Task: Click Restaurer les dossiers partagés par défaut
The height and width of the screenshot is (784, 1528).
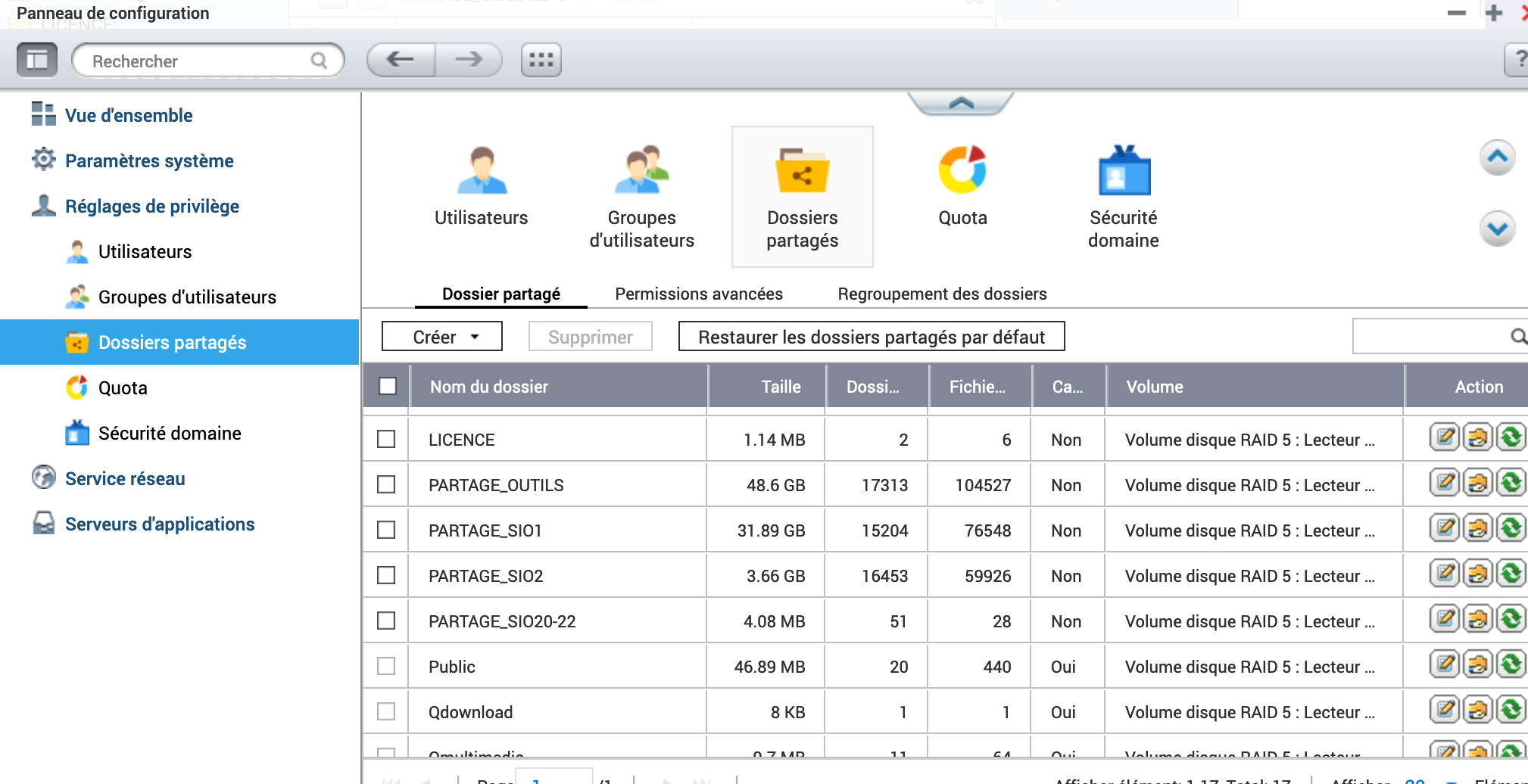Action: pyautogui.click(x=871, y=337)
